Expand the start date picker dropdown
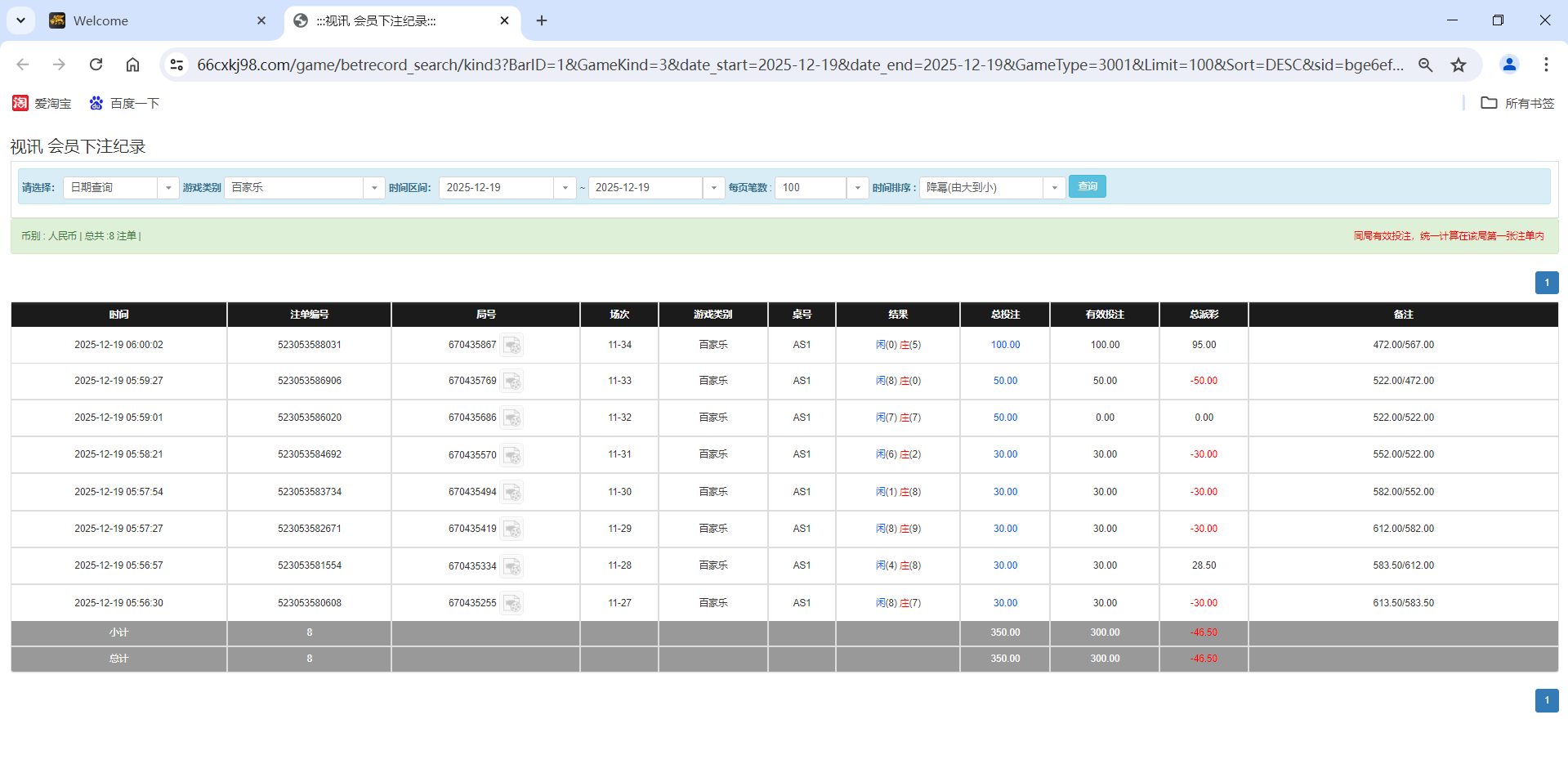Screen dimensions: 1568x764 pyautogui.click(x=565, y=187)
